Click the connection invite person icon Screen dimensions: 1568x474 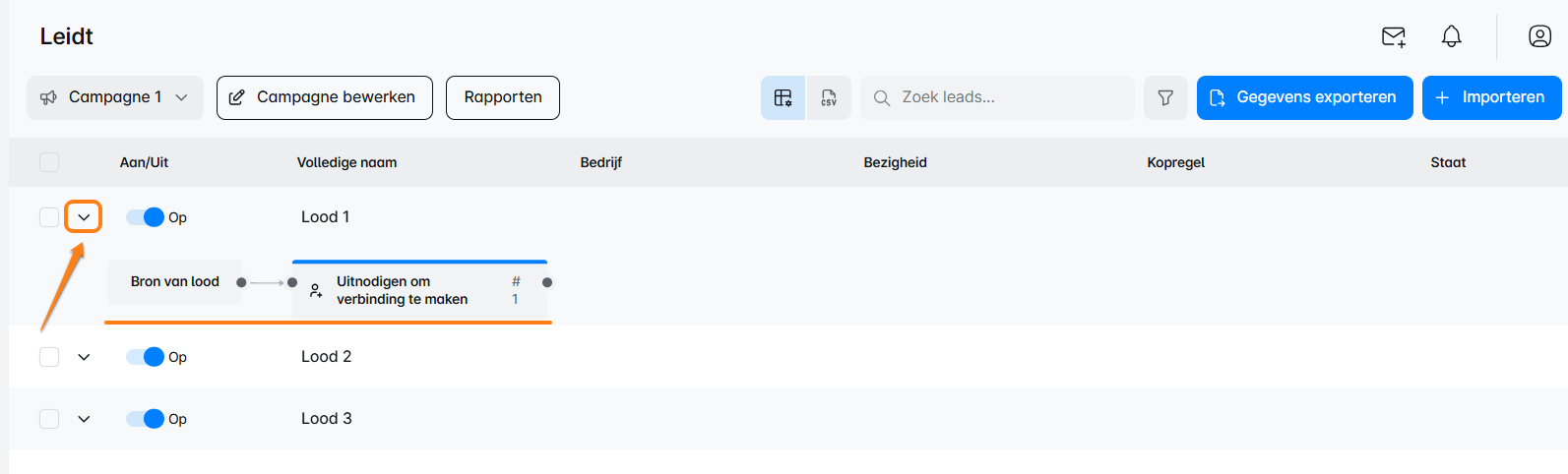click(316, 291)
